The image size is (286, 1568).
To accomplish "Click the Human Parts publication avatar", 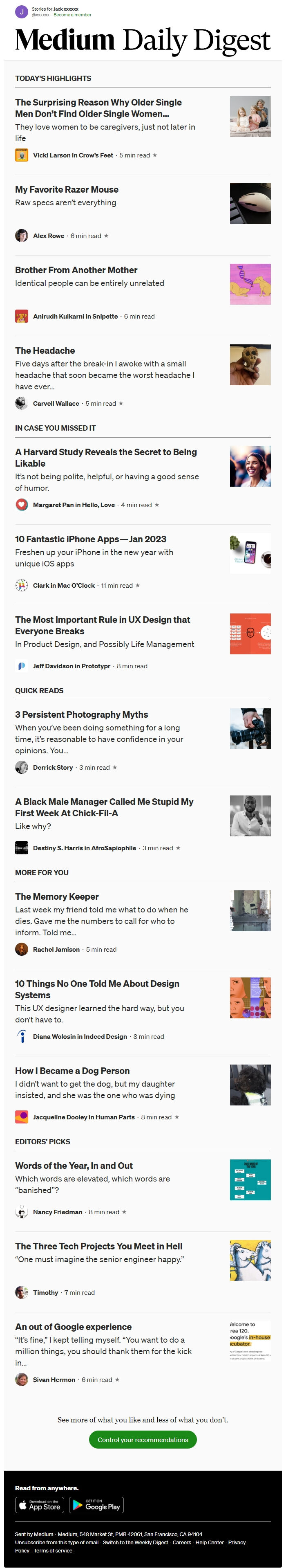I will (21, 1117).
